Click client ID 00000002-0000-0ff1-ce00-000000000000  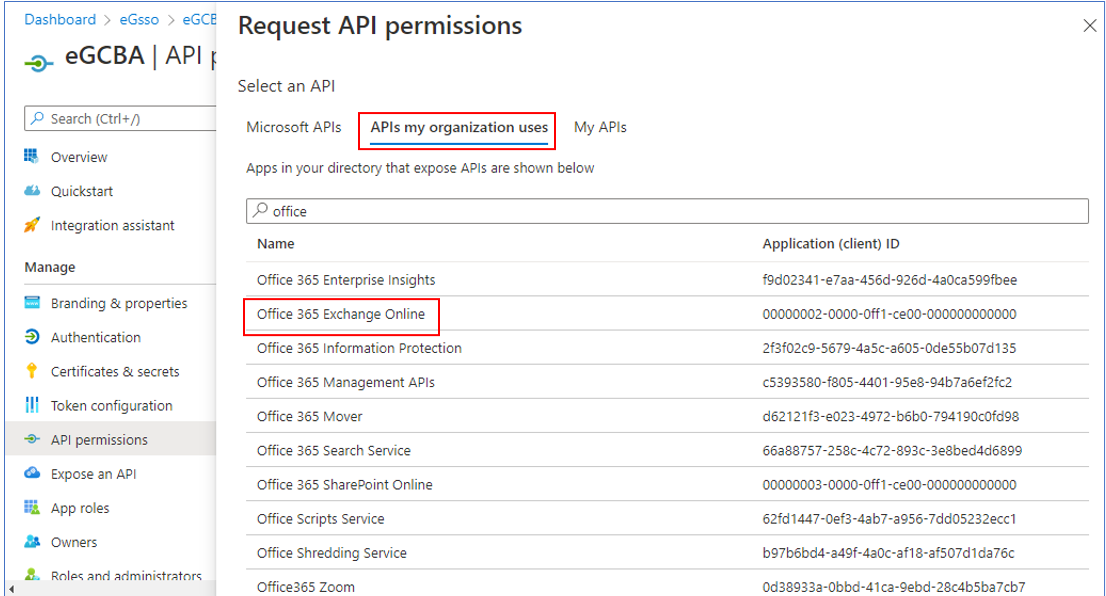[889, 314]
